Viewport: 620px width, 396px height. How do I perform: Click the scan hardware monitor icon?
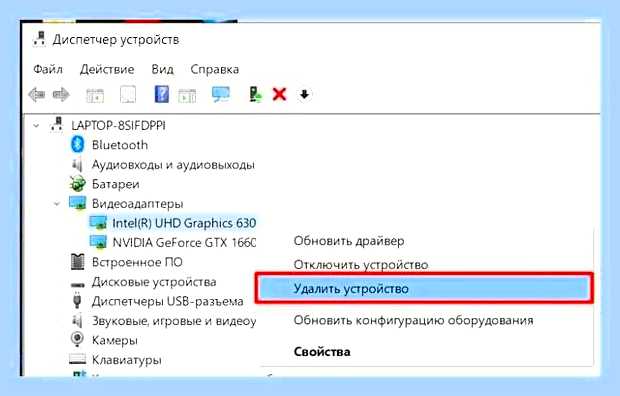coord(221,95)
